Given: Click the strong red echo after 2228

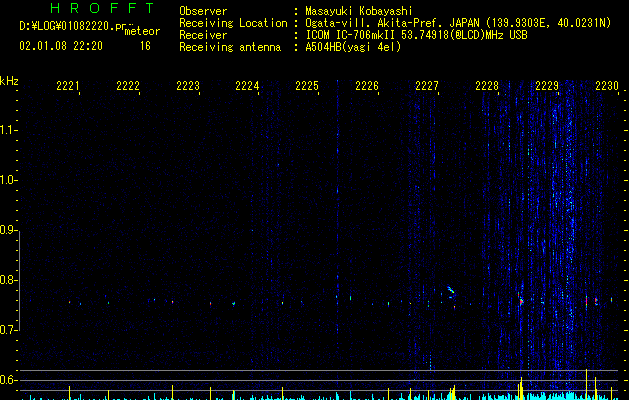Looking at the screenshot, I should (520, 299).
